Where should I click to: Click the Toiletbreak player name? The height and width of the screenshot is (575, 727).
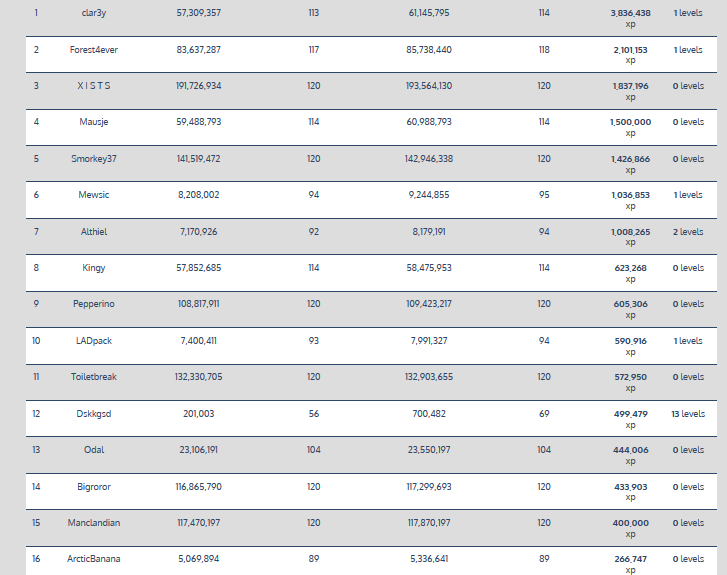(94, 377)
